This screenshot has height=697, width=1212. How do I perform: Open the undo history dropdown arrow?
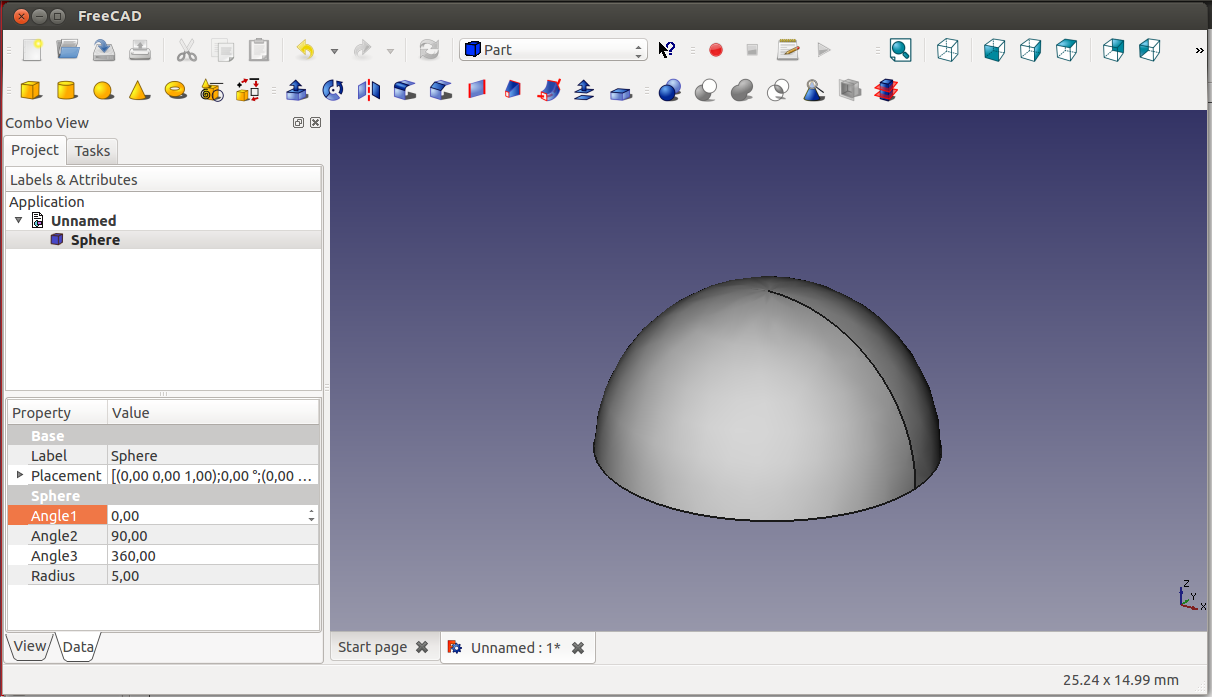pyautogui.click(x=334, y=51)
